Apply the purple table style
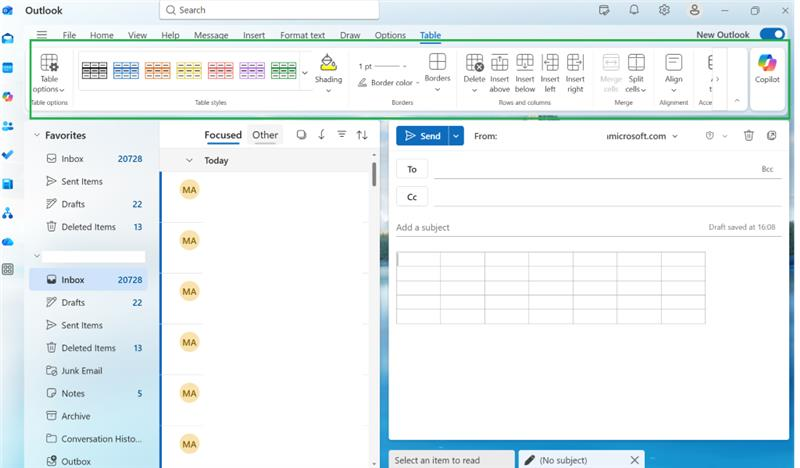 coord(252,70)
